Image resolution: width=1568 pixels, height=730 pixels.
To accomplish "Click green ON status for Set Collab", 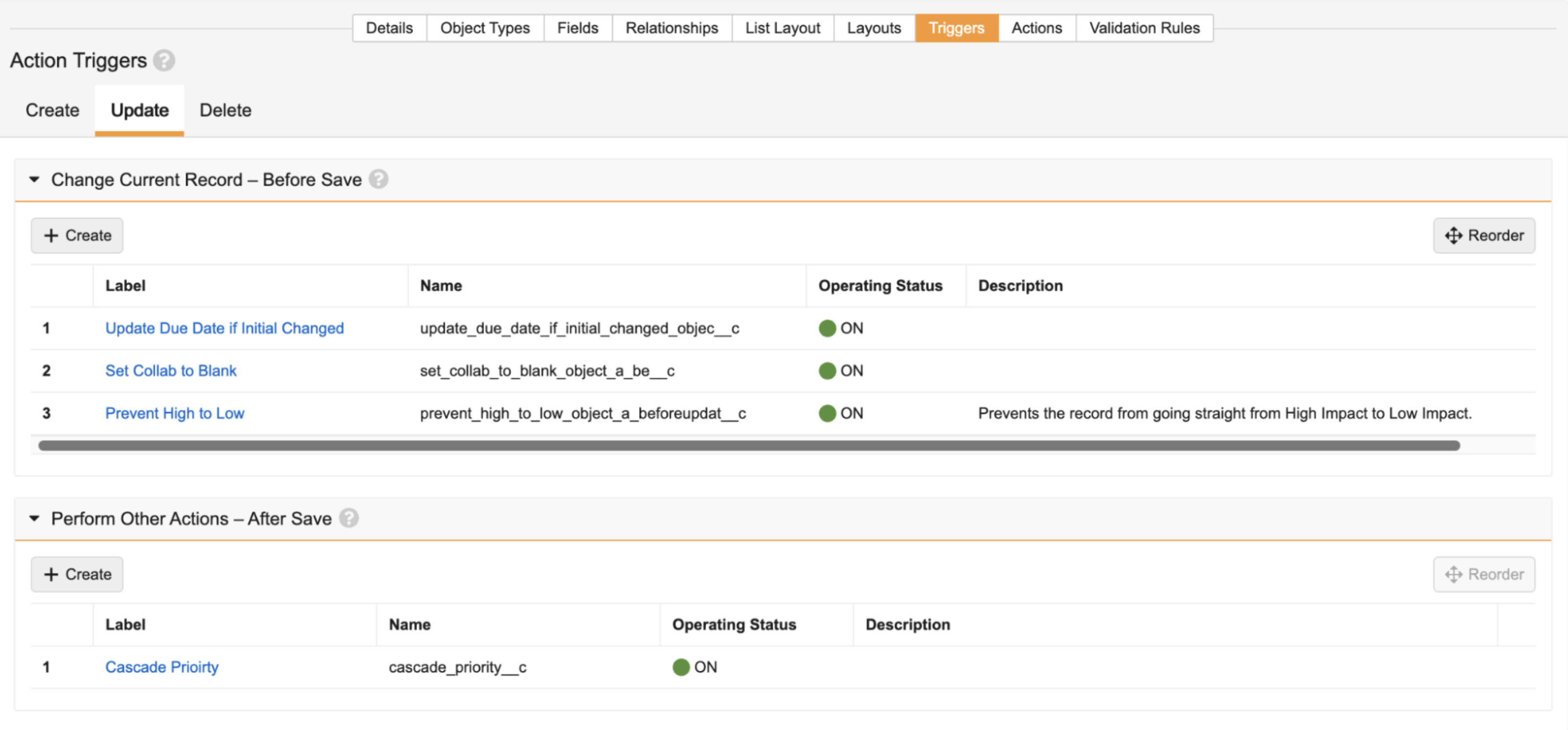I will coord(827,371).
